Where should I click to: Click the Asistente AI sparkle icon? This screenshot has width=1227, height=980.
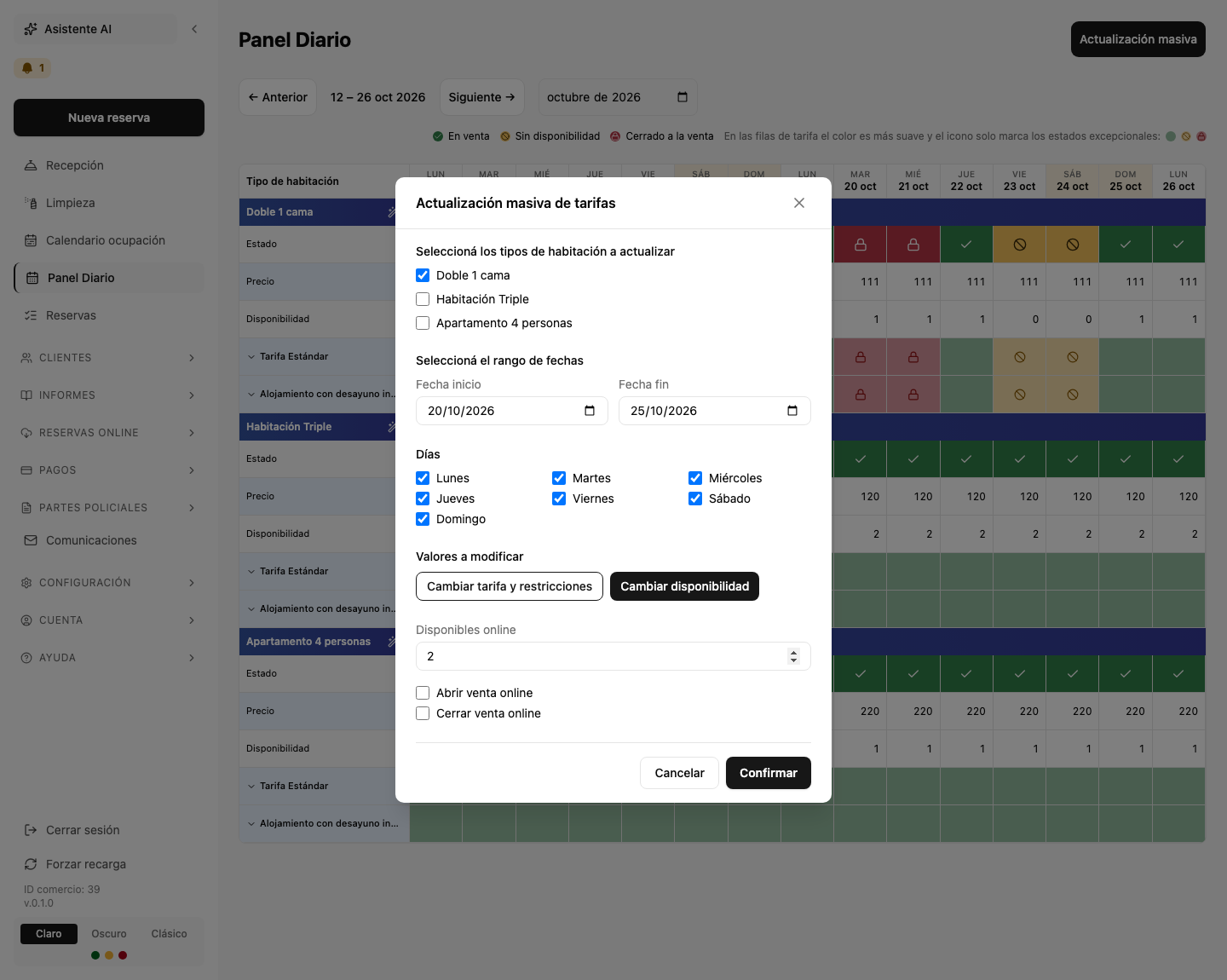(31, 29)
